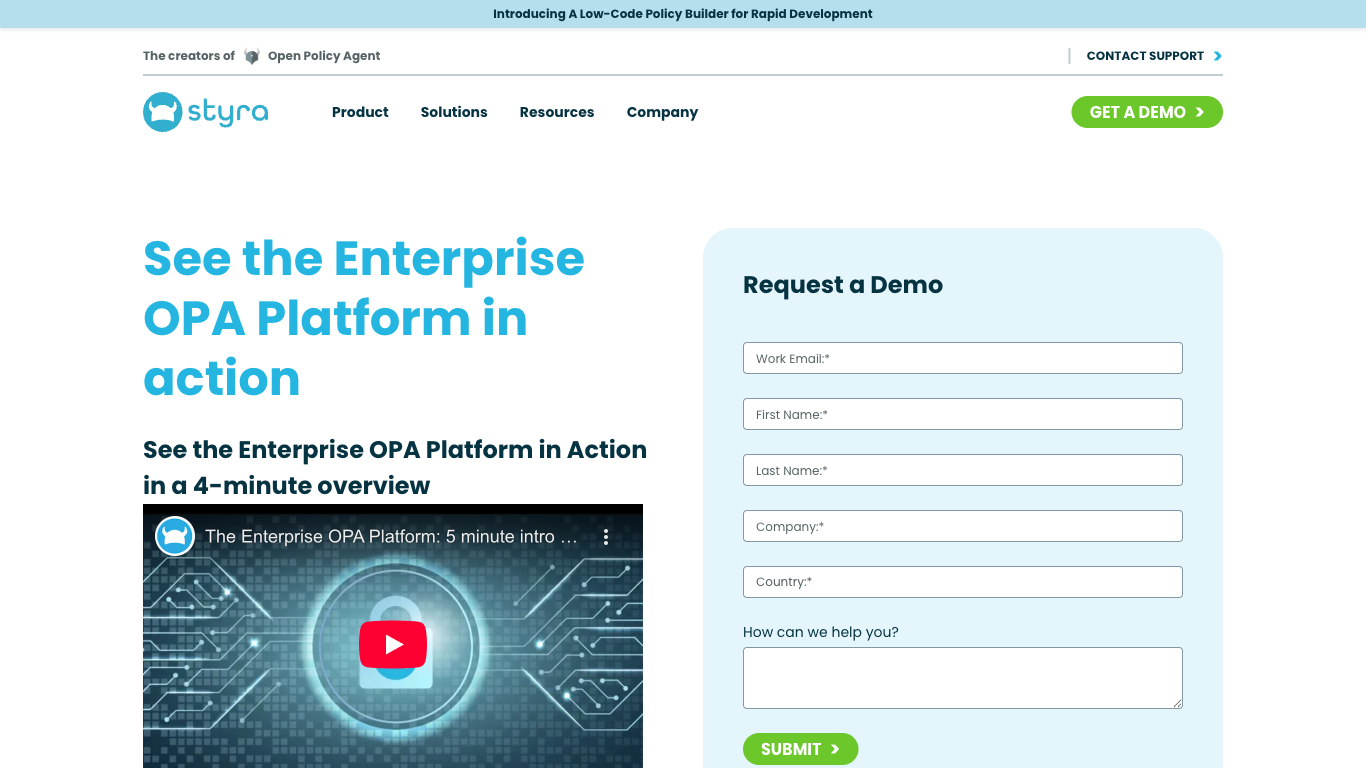Viewport: 1366px width, 768px height.
Task: Click the Low-Code Policy Builder announcement banner
Action: click(x=683, y=14)
